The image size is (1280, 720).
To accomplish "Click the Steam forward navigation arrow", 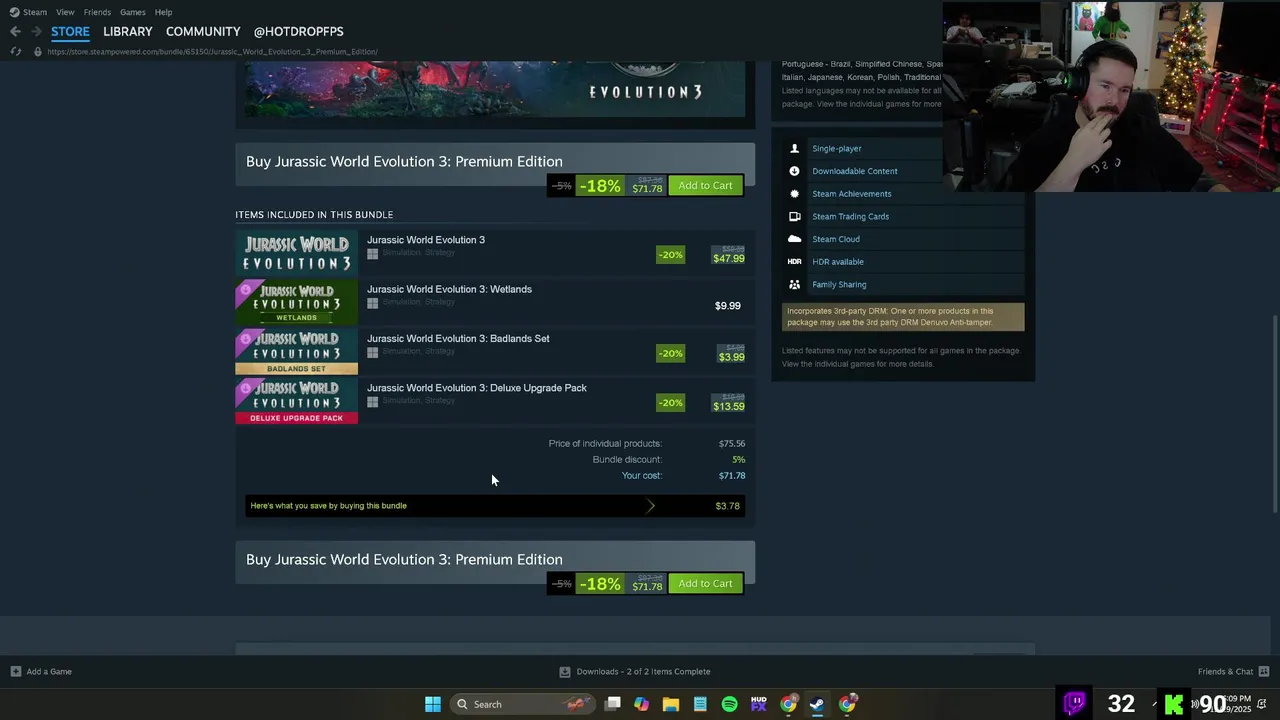I will point(37,32).
